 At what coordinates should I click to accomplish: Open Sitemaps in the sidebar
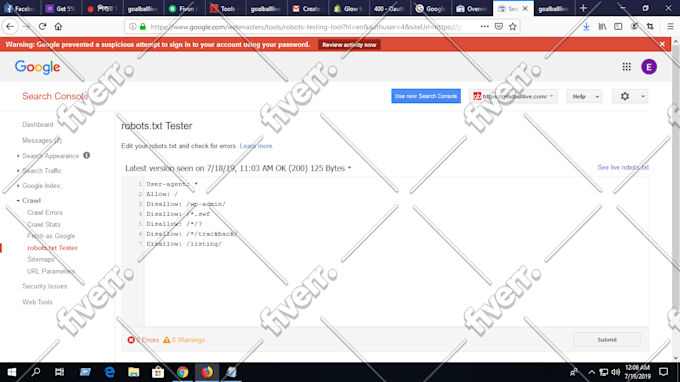[41, 259]
